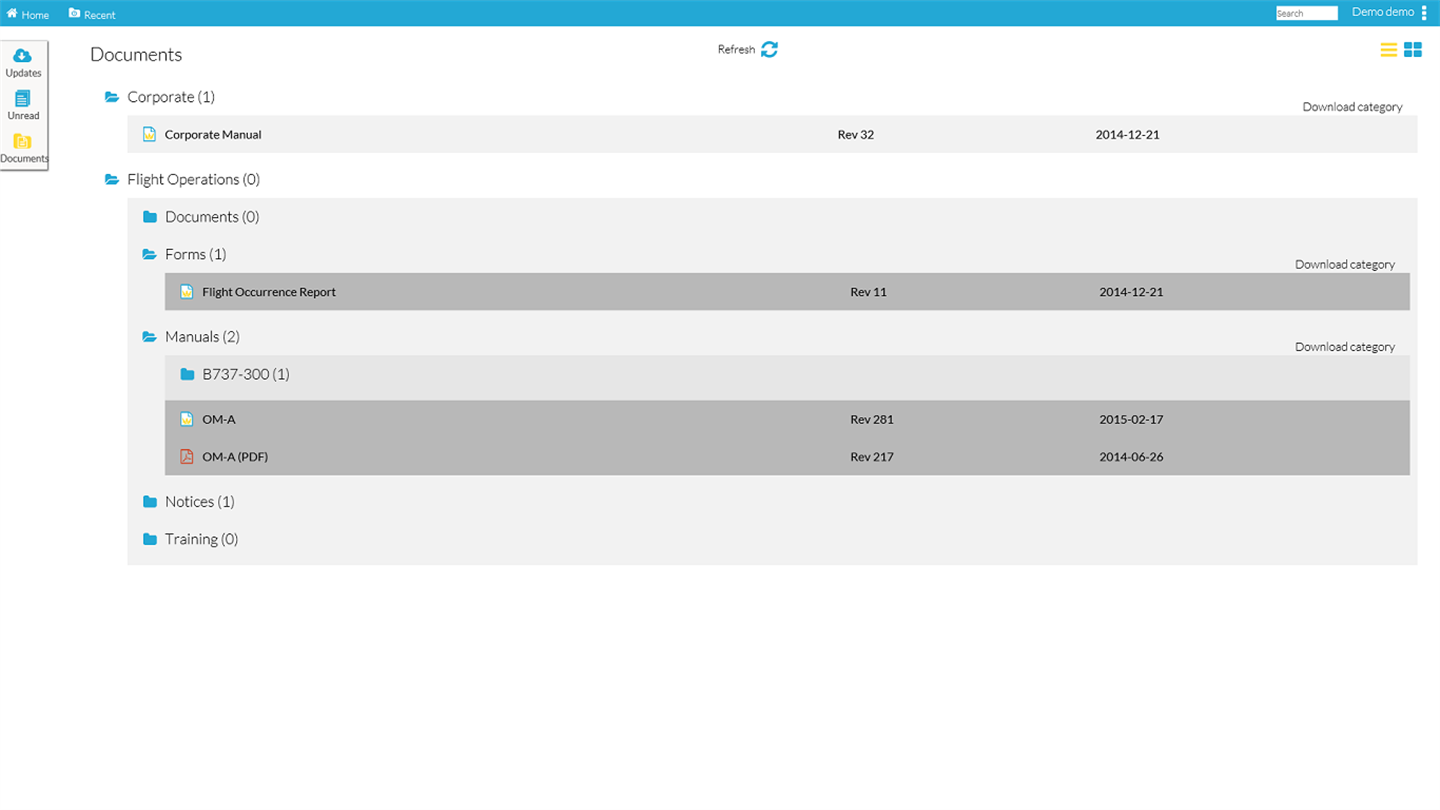Click the Corporate Manual file icon

[x=149, y=134]
